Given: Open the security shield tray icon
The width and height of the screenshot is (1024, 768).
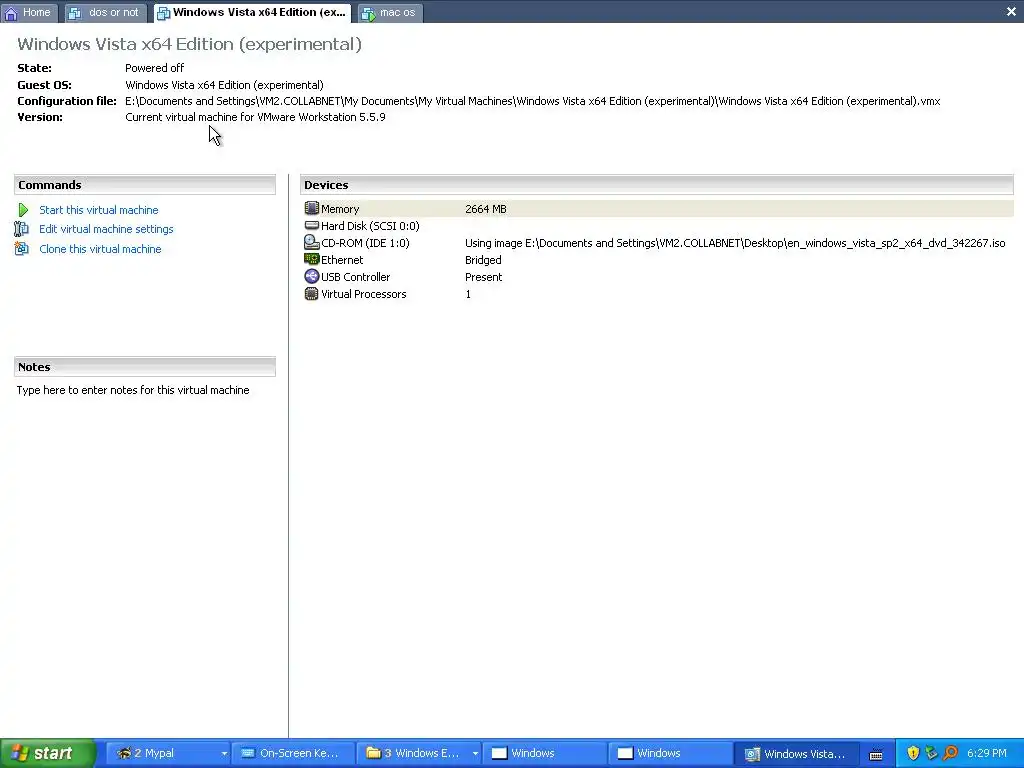Looking at the screenshot, I should (x=913, y=753).
